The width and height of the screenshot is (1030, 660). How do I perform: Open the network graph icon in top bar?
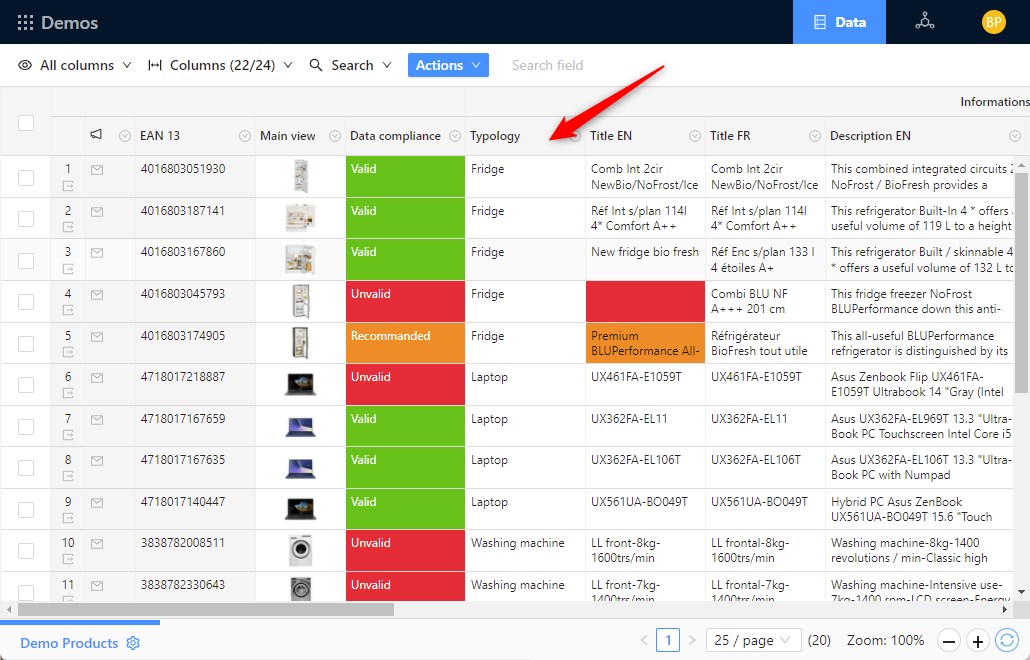(x=925, y=22)
